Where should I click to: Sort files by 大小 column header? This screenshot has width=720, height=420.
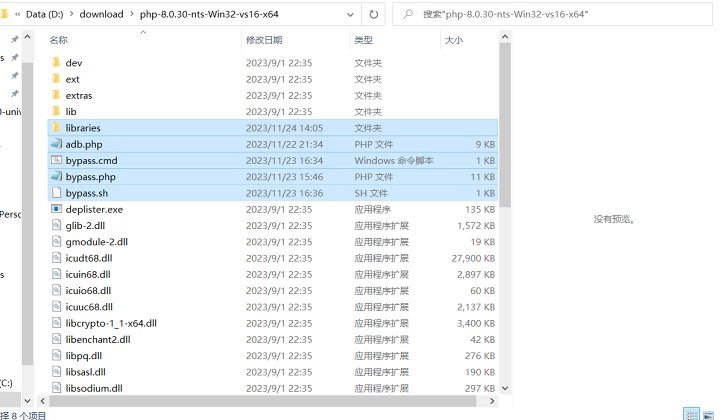[453, 40]
